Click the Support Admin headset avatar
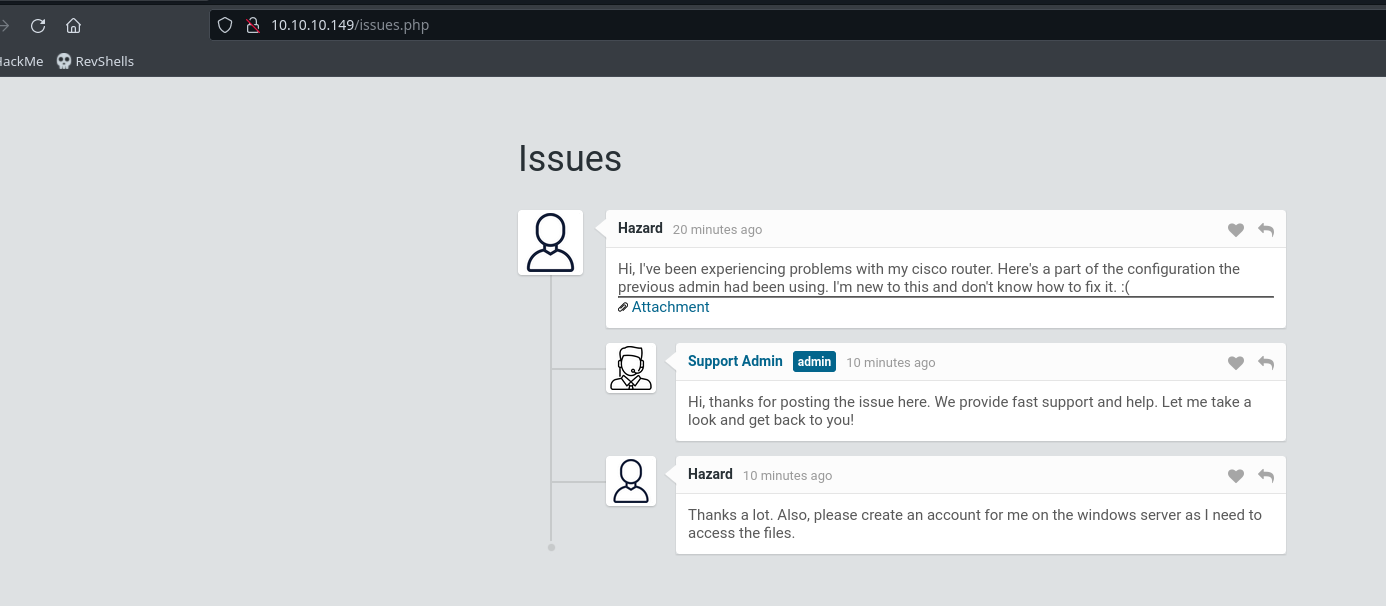The height and width of the screenshot is (606, 1386). (x=631, y=368)
